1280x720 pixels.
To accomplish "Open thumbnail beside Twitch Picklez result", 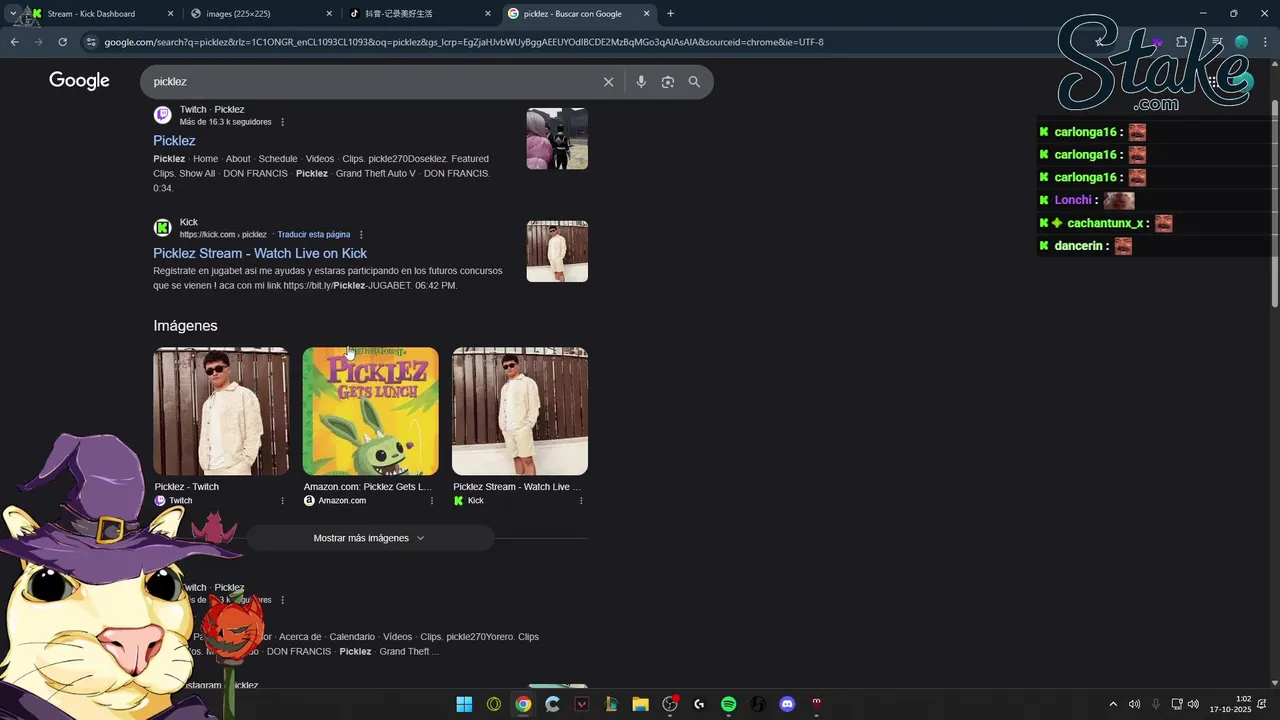I will [x=557, y=138].
